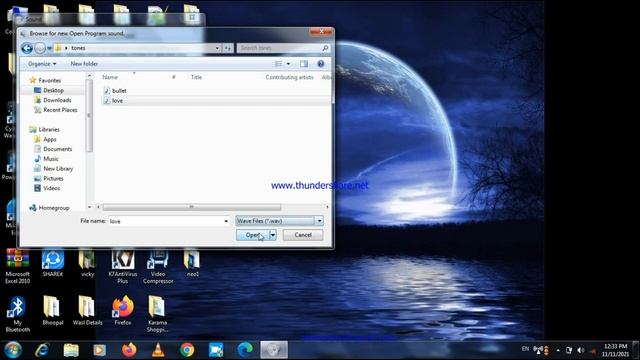
Task: Open the Windows Start menu
Action: pos(13,350)
